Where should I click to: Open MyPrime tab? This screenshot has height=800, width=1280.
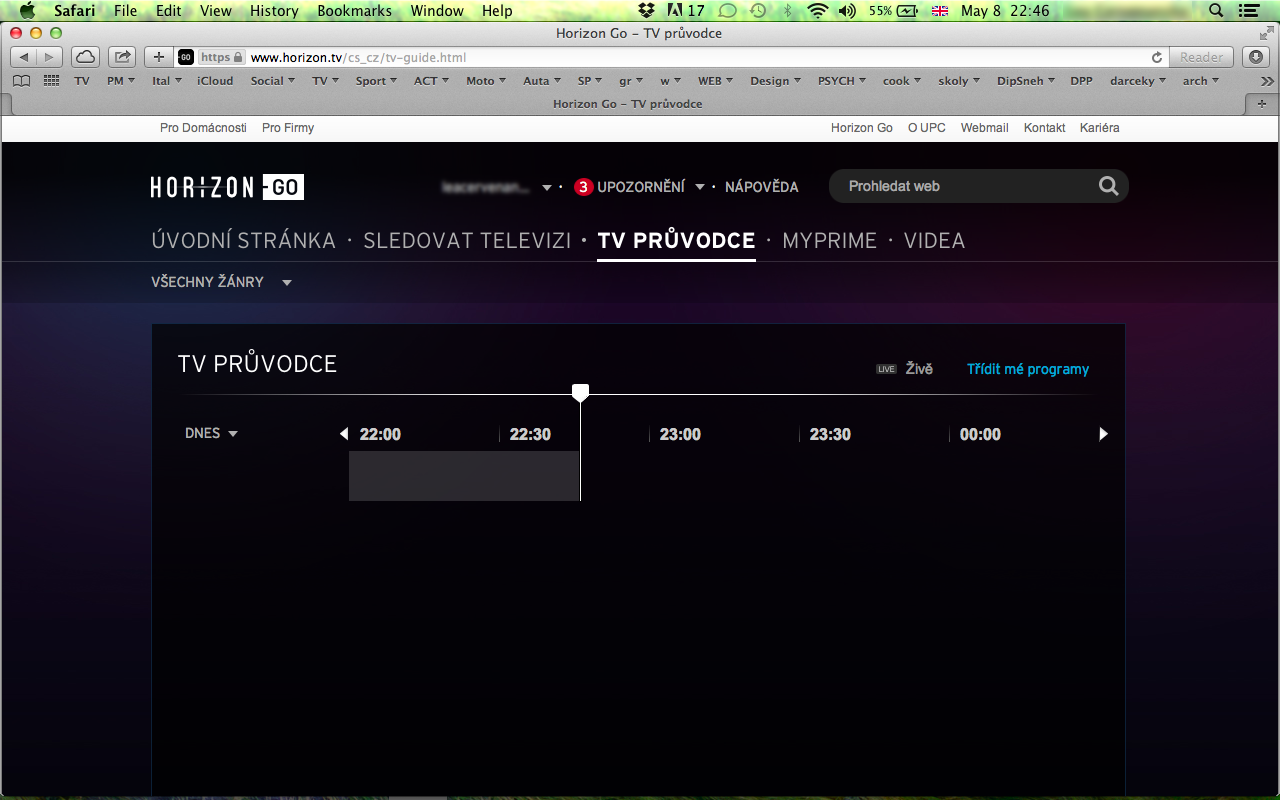tap(829, 241)
